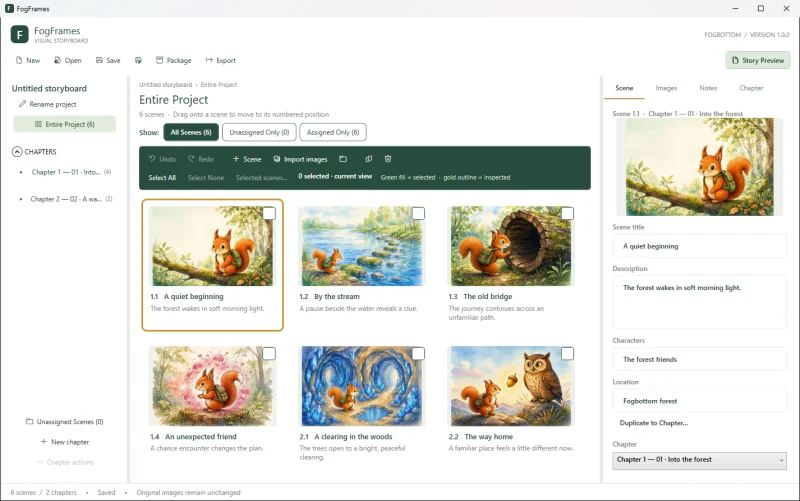Switch to Images tab
This screenshot has height=501, width=800.
(666, 88)
